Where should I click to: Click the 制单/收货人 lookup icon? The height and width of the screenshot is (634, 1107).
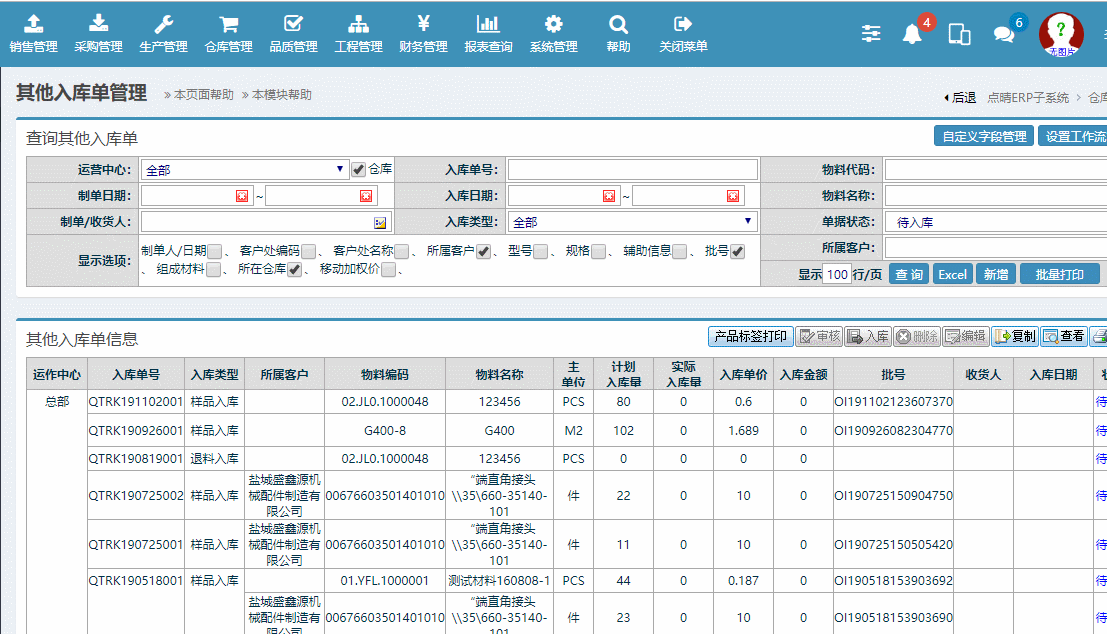tap(380, 222)
